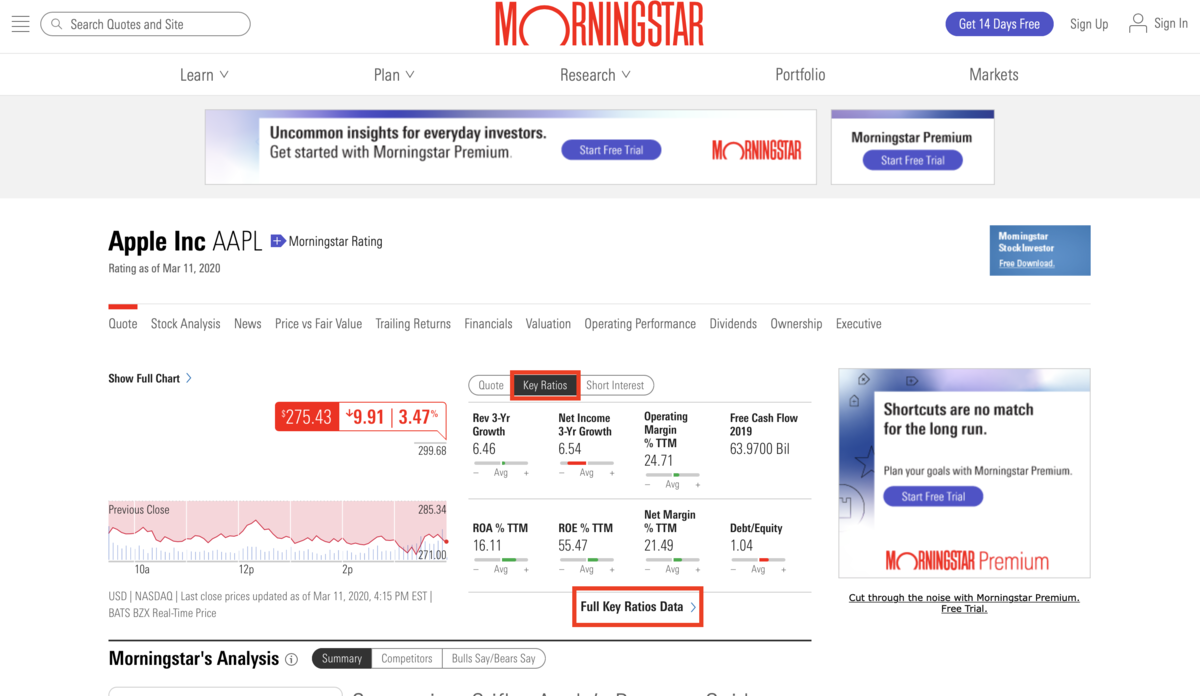Click Operating Margin % TTM value 24.71
The height and width of the screenshot is (696, 1200).
(658, 461)
